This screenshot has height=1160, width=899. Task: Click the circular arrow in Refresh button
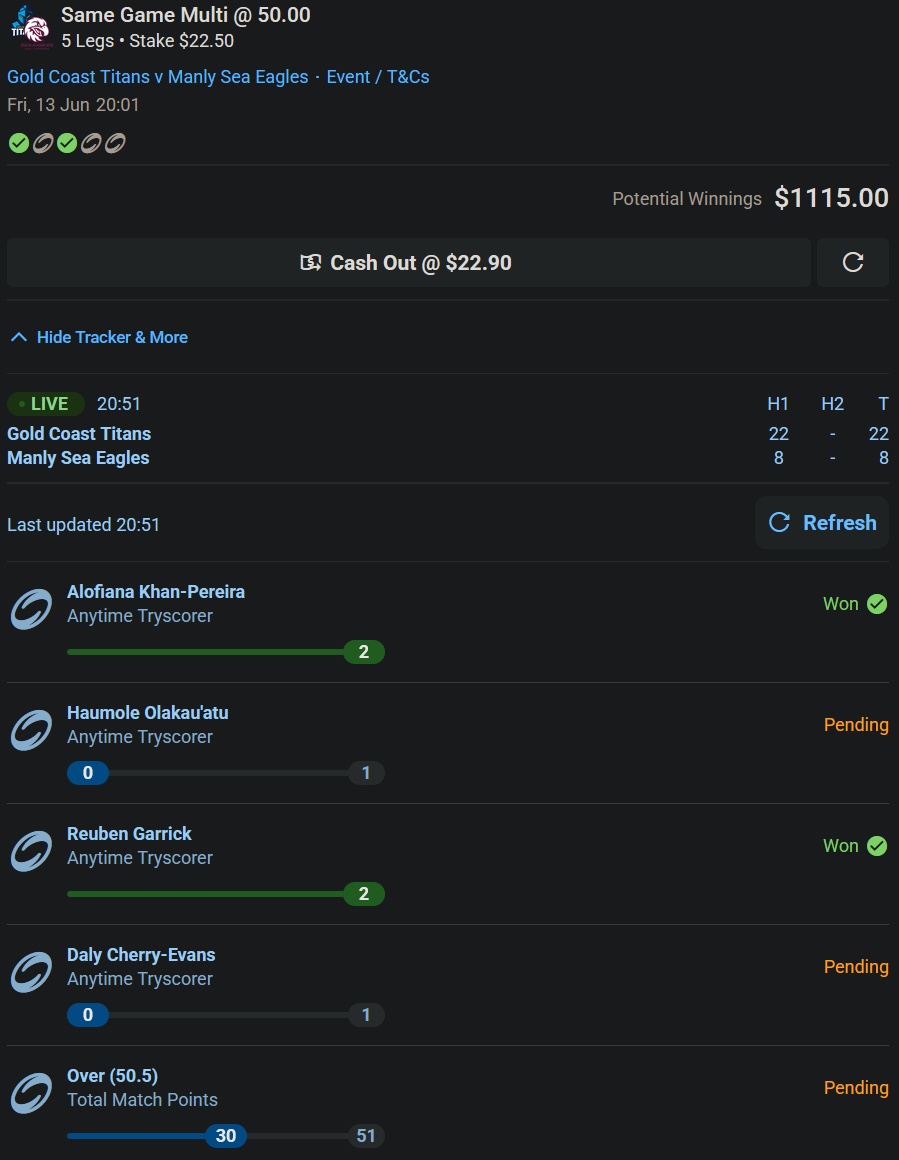[779, 522]
